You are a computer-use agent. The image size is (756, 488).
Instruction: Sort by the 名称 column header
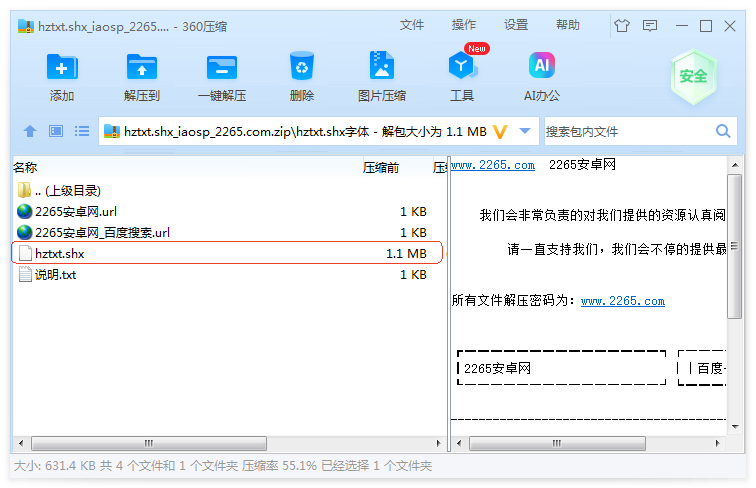coord(25,167)
